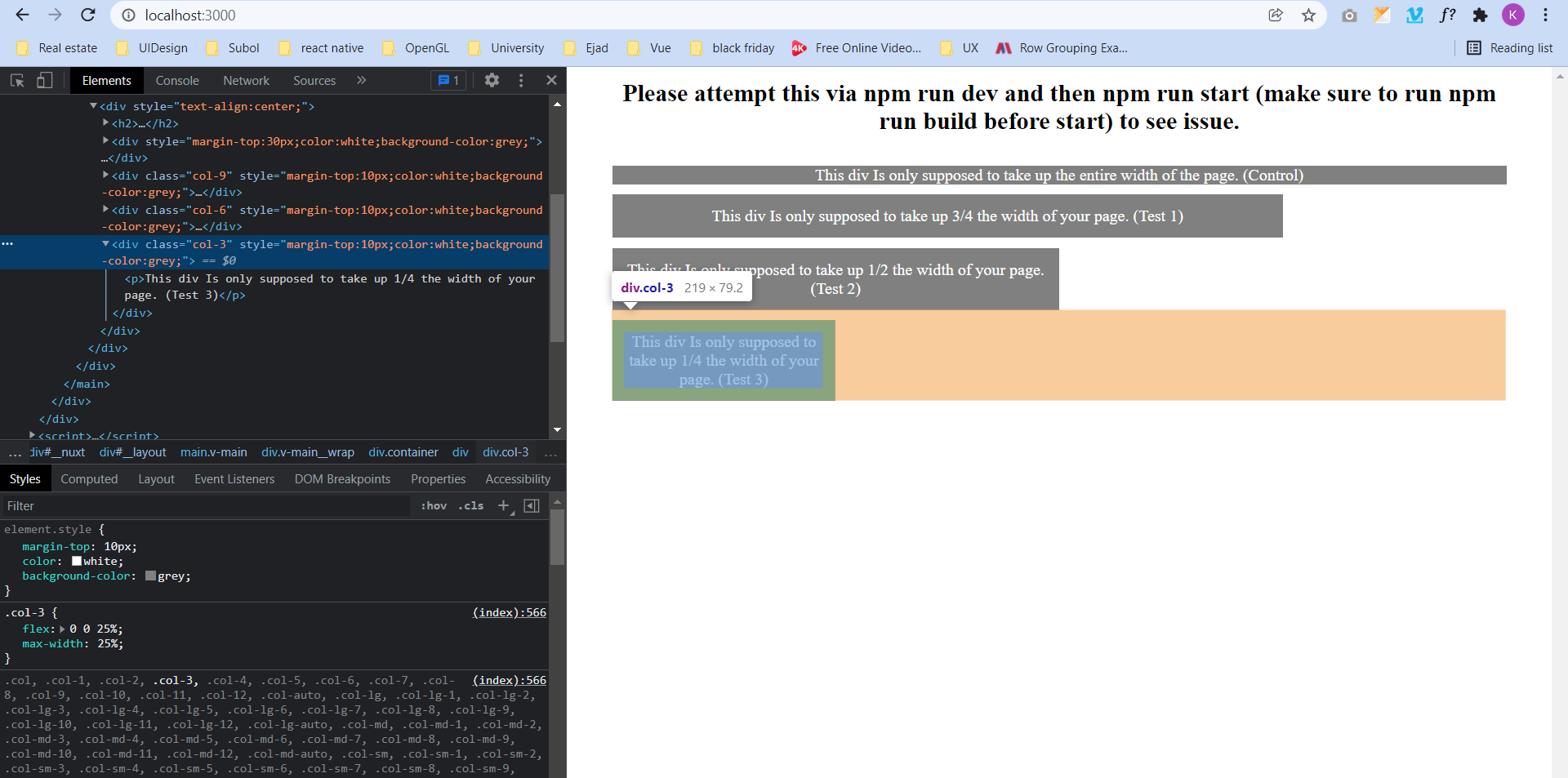Expand the flex property disclosure triangle
The width and height of the screenshot is (1568, 778).
point(63,629)
